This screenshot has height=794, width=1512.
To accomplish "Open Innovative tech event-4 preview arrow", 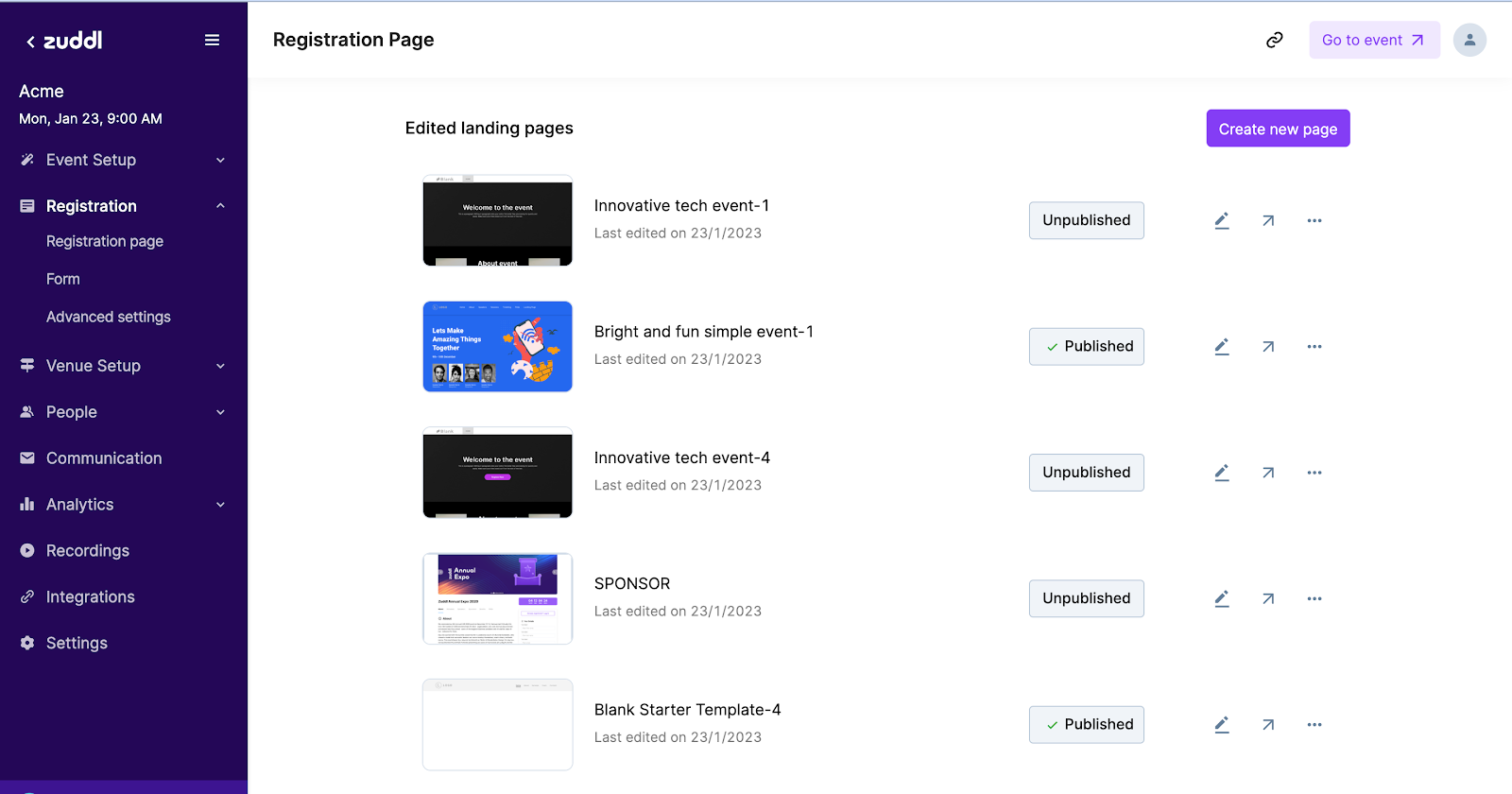I will click(1268, 473).
